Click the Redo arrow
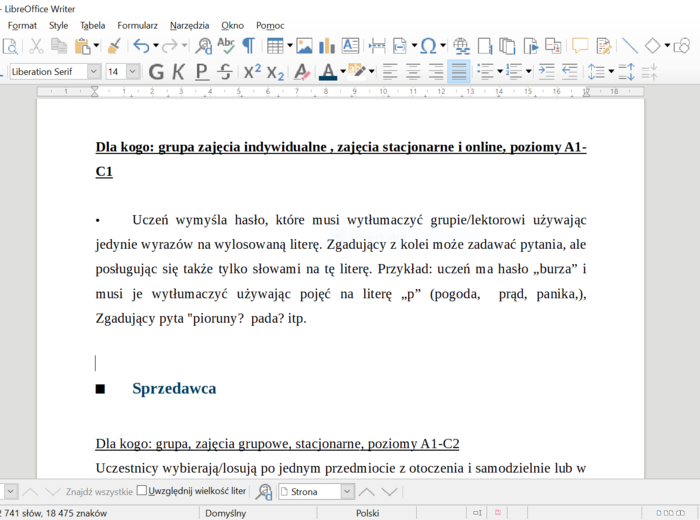The image size is (700, 520). [170, 46]
